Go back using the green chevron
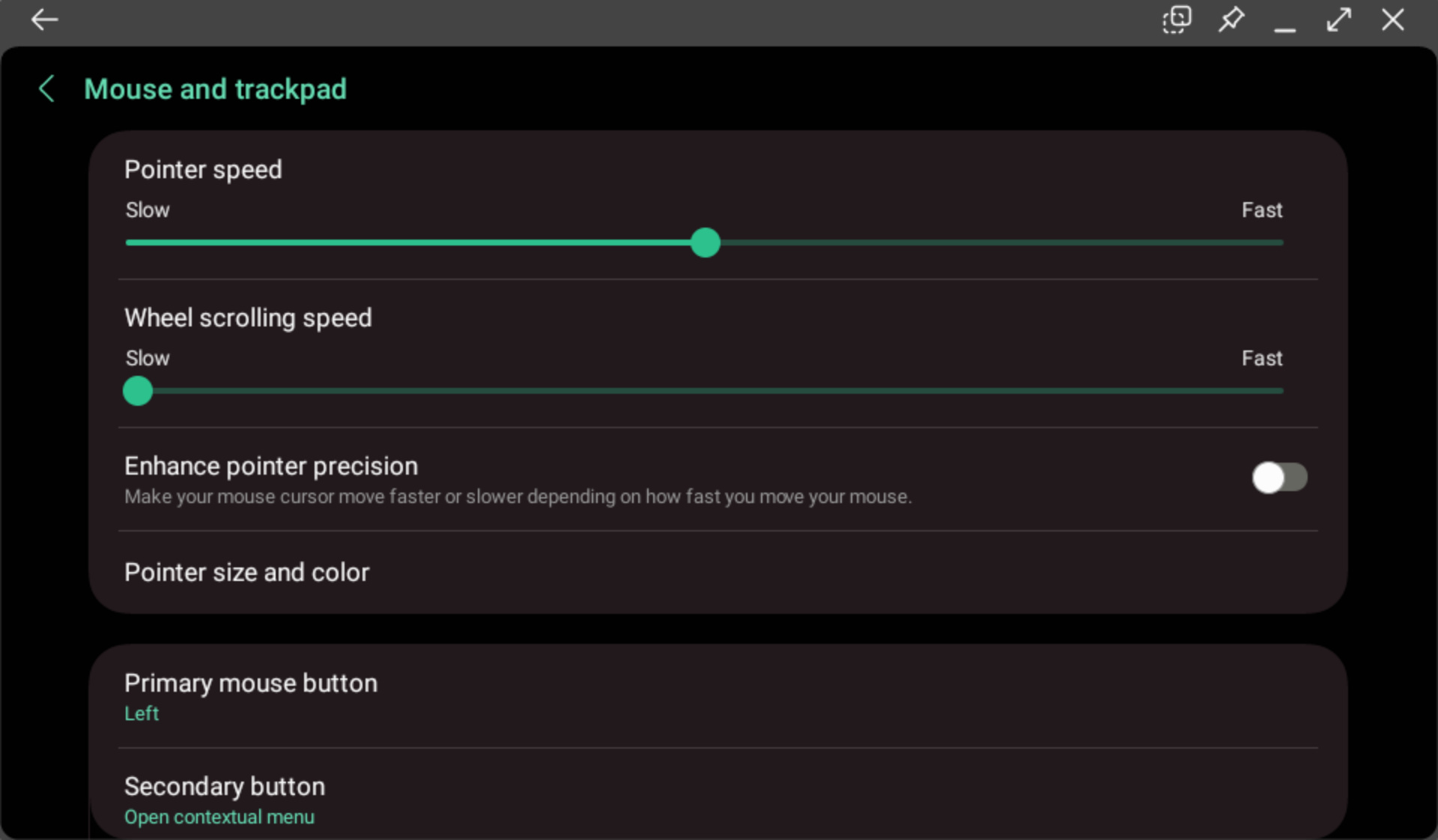The width and height of the screenshot is (1438, 840). 46,89
